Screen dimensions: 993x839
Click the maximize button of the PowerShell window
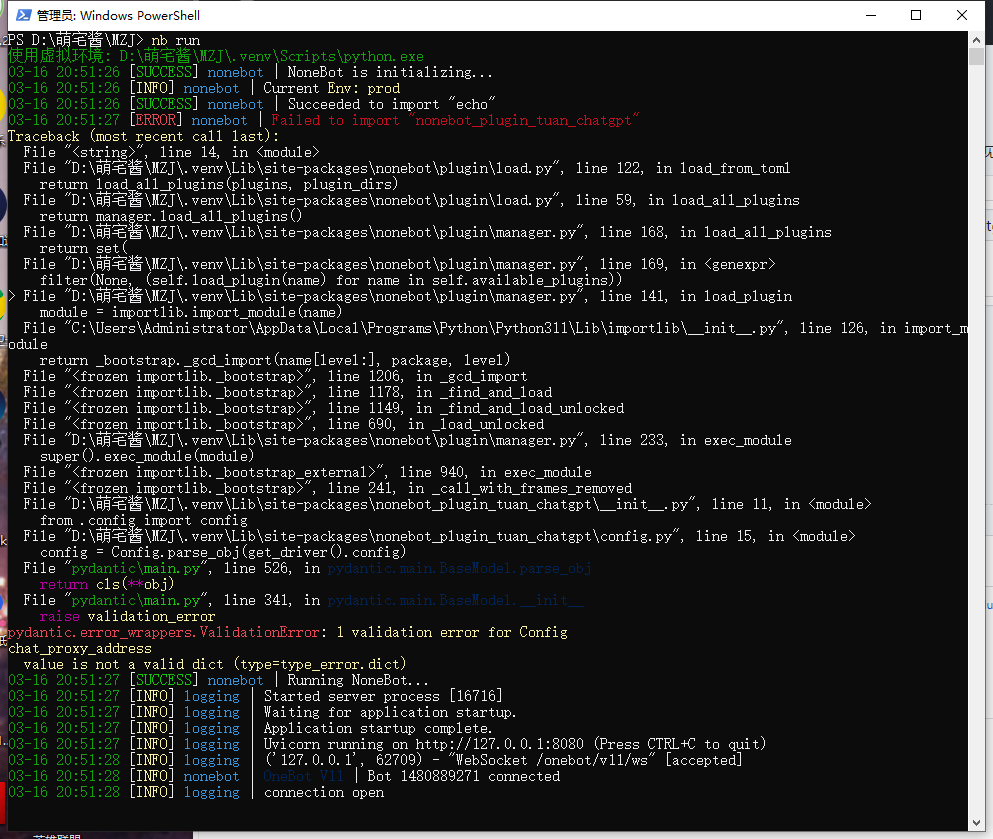tap(914, 15)
